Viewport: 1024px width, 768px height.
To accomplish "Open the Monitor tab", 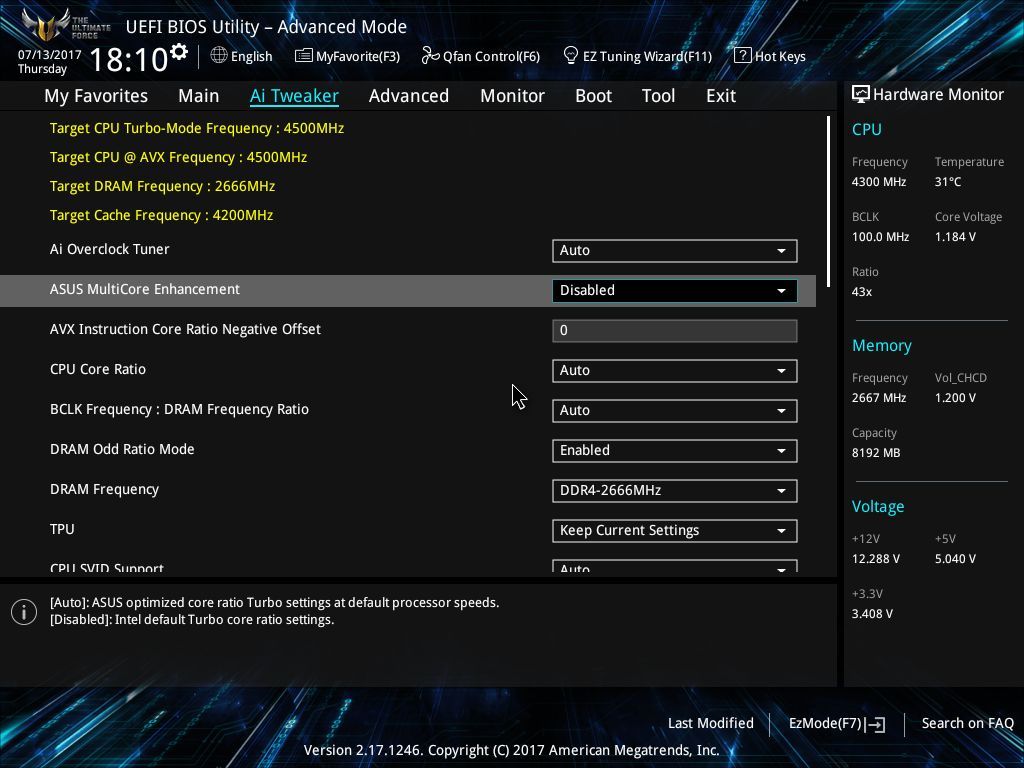I will click(513, 96).
